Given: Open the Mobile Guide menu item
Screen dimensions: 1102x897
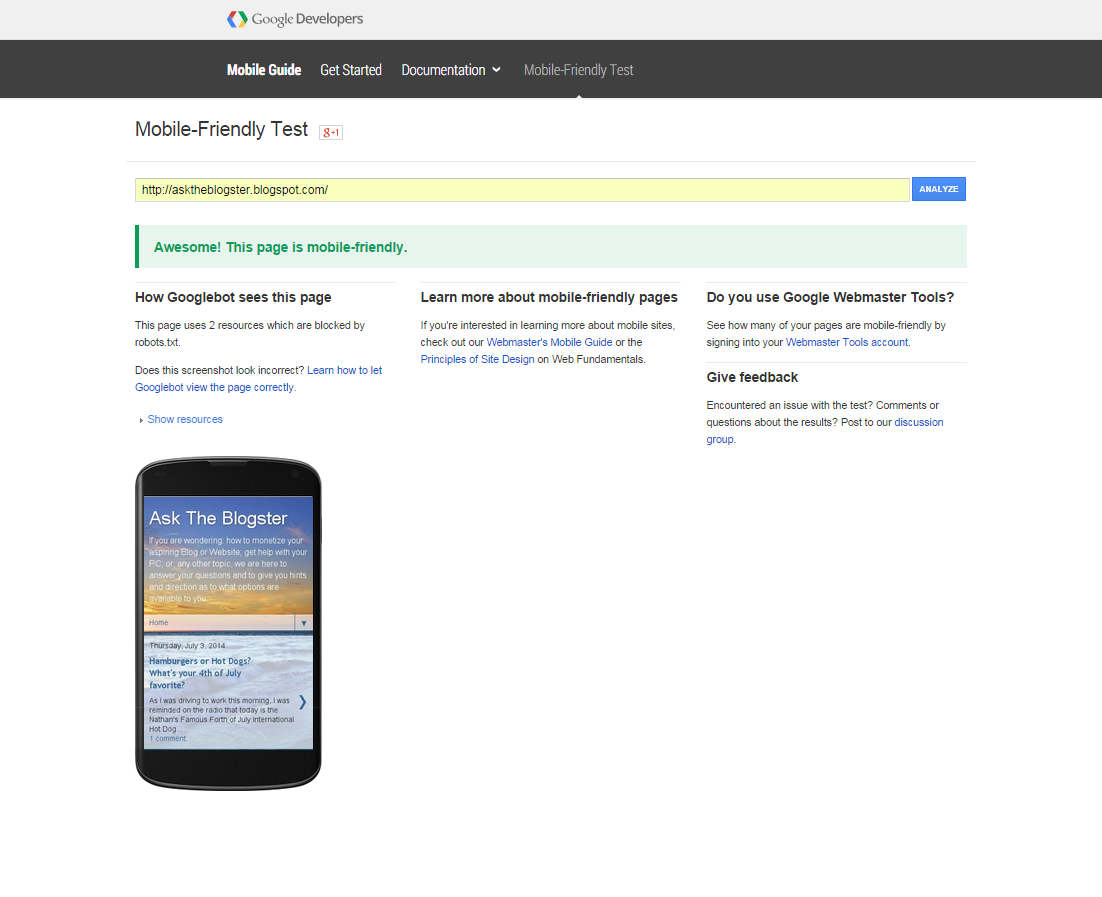Looking at the screenshot, I should [x=264, y=70].
